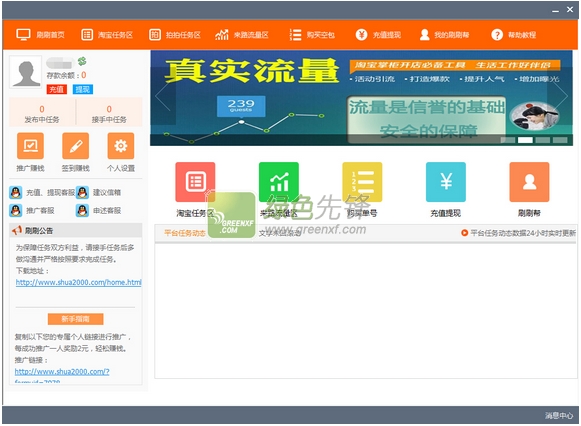The width and height of the screenshot is (581, 426).
Task: Go to 淘宝任务区 in top navigation
Action: [107, 35]
